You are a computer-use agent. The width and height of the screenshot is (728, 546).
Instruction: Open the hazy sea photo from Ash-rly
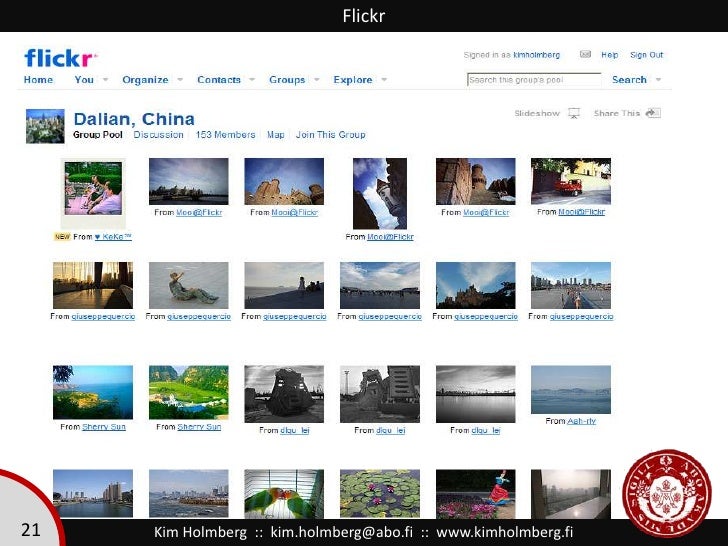tap(571, 390)
